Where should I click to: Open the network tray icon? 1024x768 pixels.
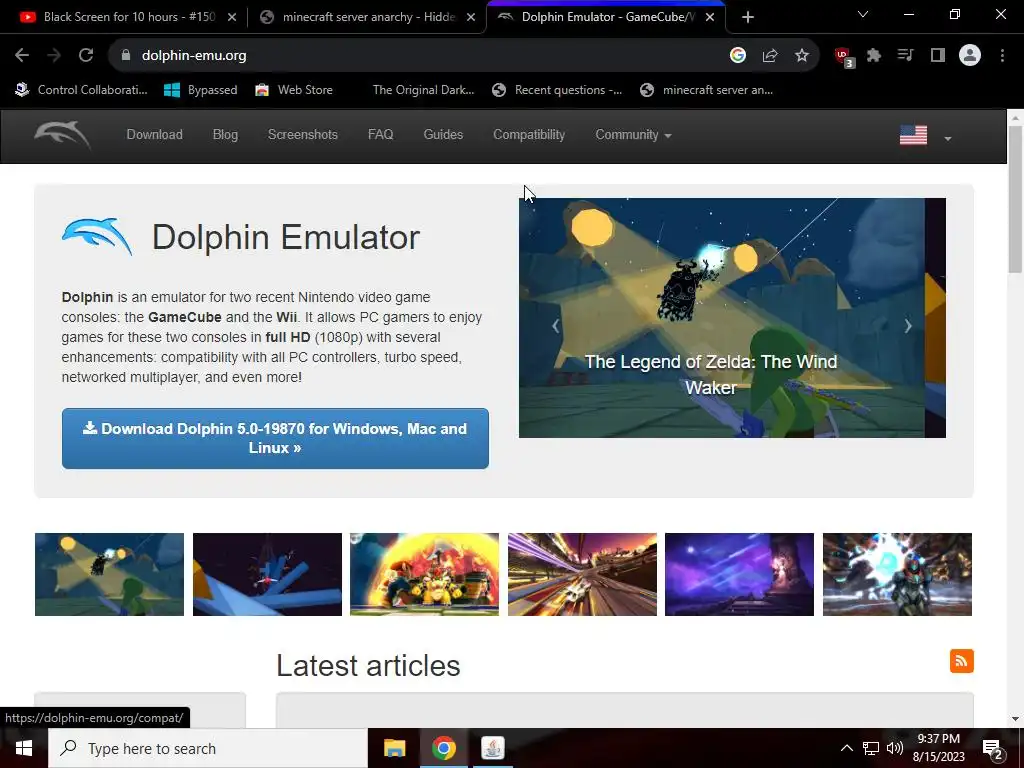(871, 748)
